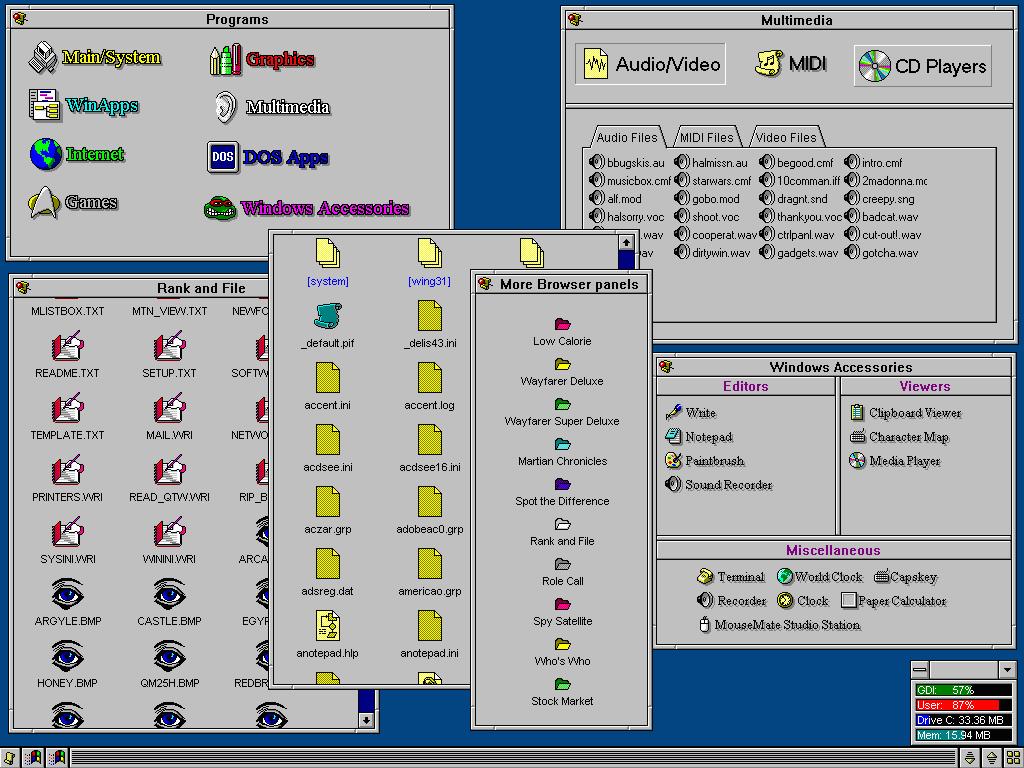
Task: Open More Browser panels window control menu
Action: click(485, 284)
